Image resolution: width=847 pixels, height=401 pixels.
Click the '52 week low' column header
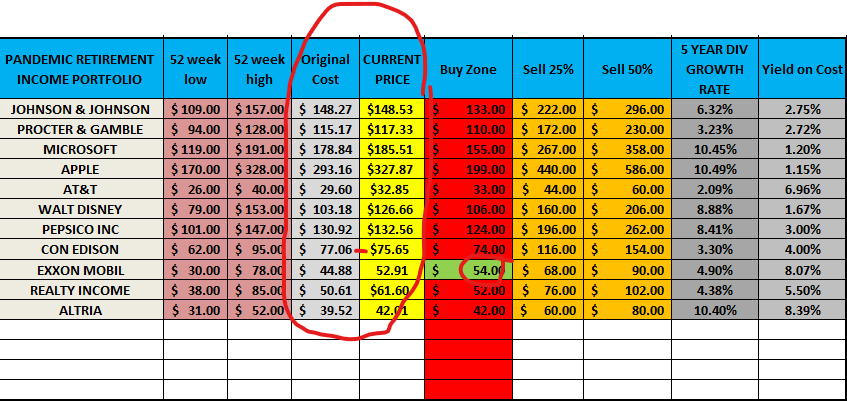(x=196, y=69)
